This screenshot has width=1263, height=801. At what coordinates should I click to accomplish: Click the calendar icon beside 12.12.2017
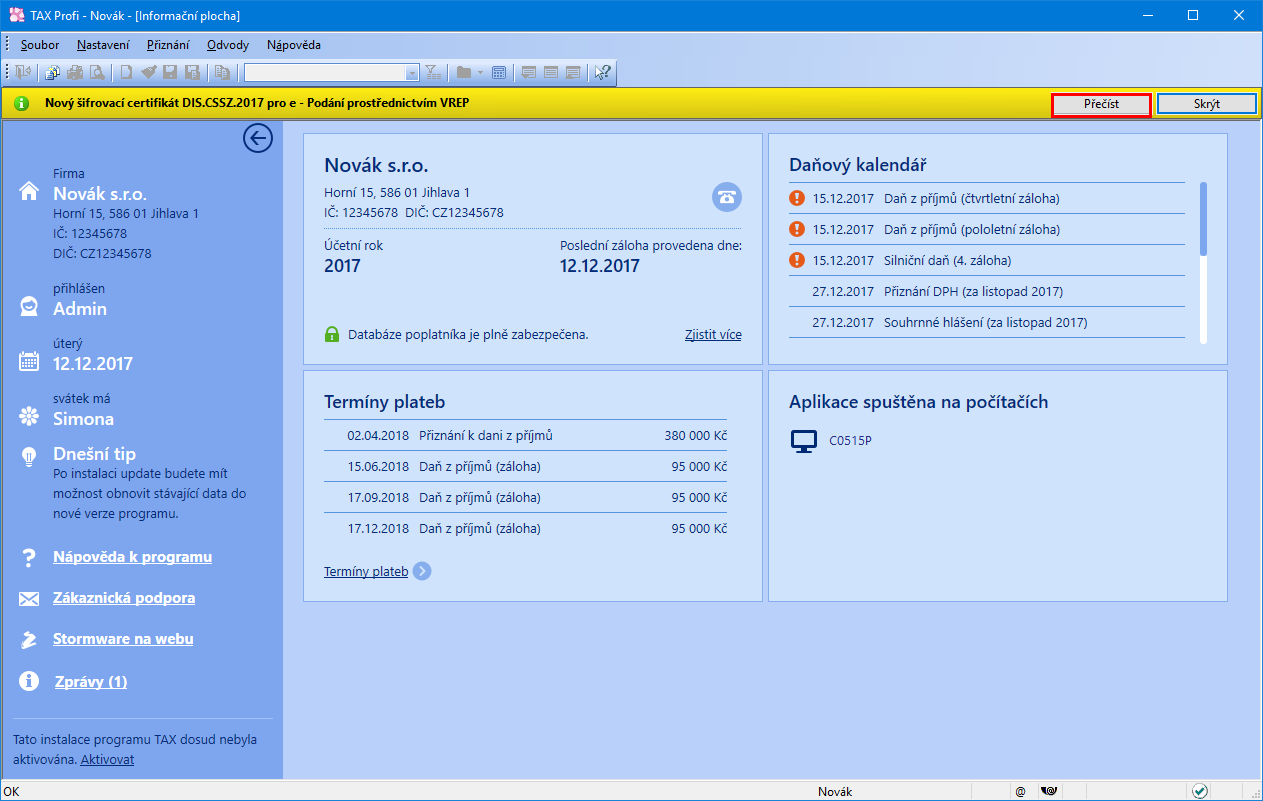pyautogui.click(x=29, y=362)
